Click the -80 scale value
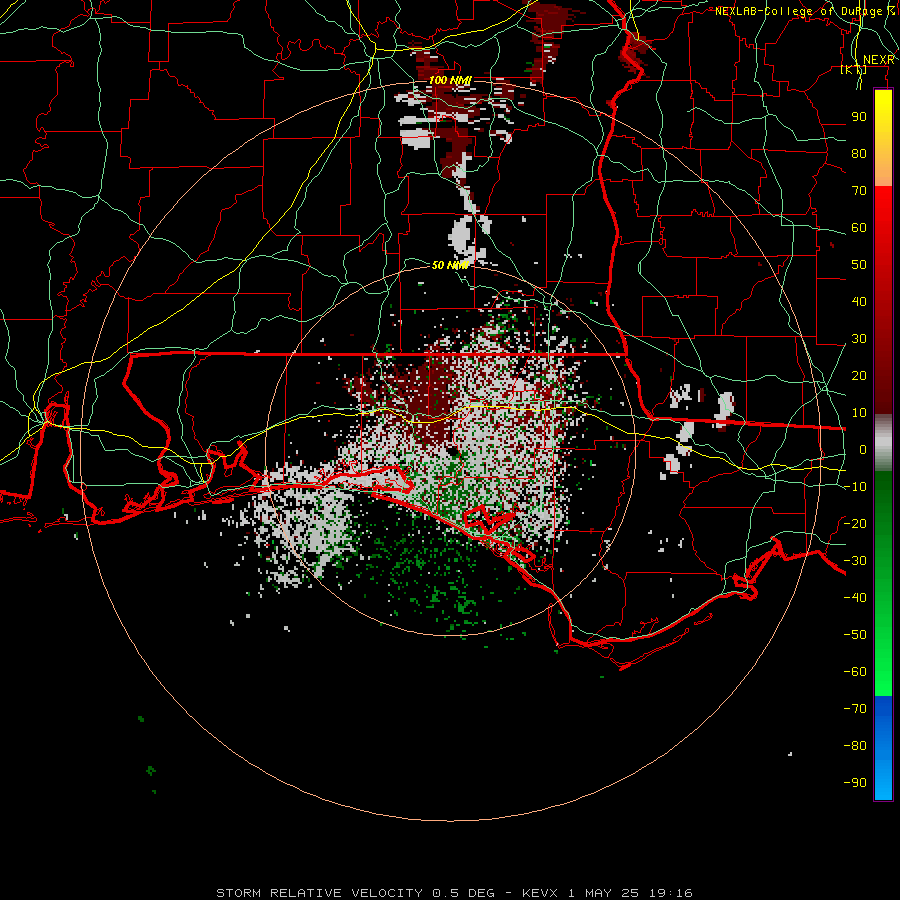900x900 pixels. 855,746
